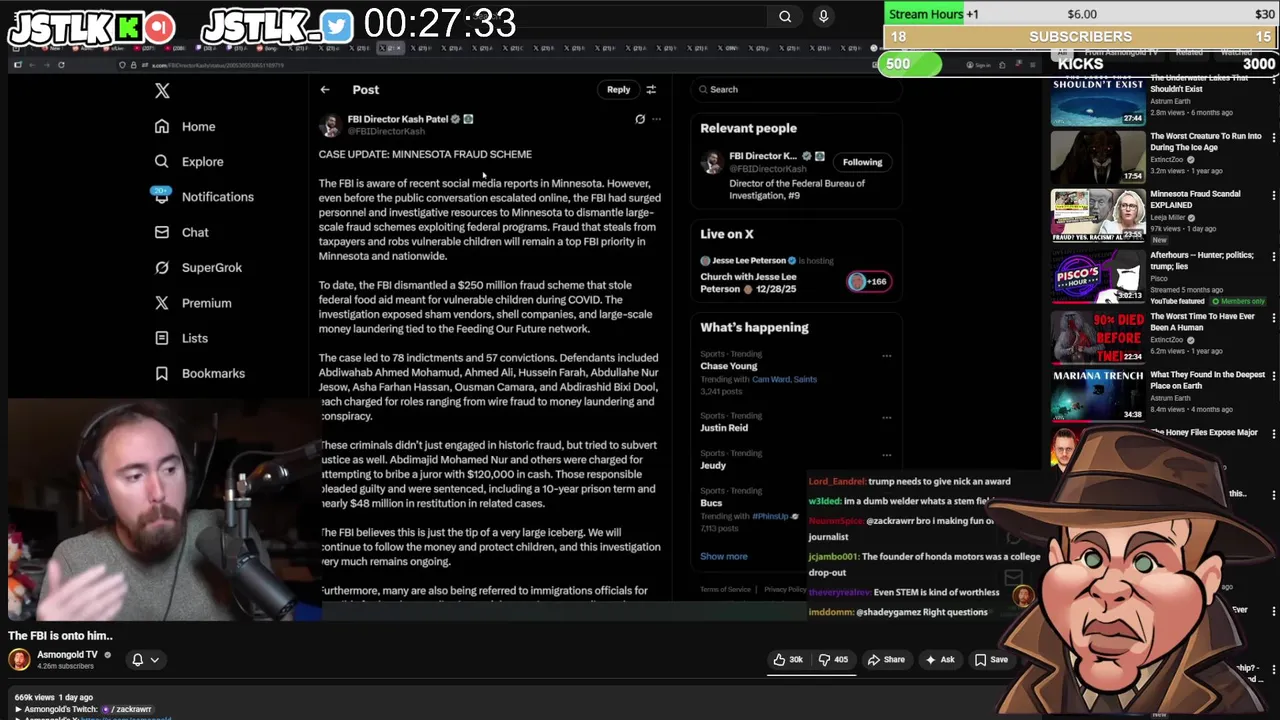Open the Lists icon in X sidebar
The height and width of the screenshot is (720, 1280).
point(162,338)
